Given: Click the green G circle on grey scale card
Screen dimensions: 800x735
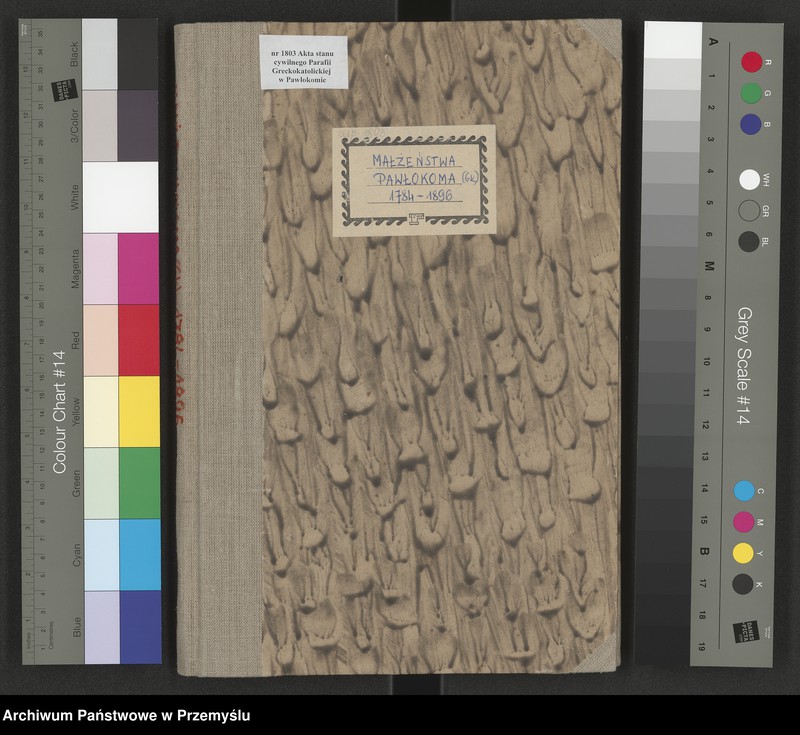Looking at the screenshot, I should click(750, 93).
